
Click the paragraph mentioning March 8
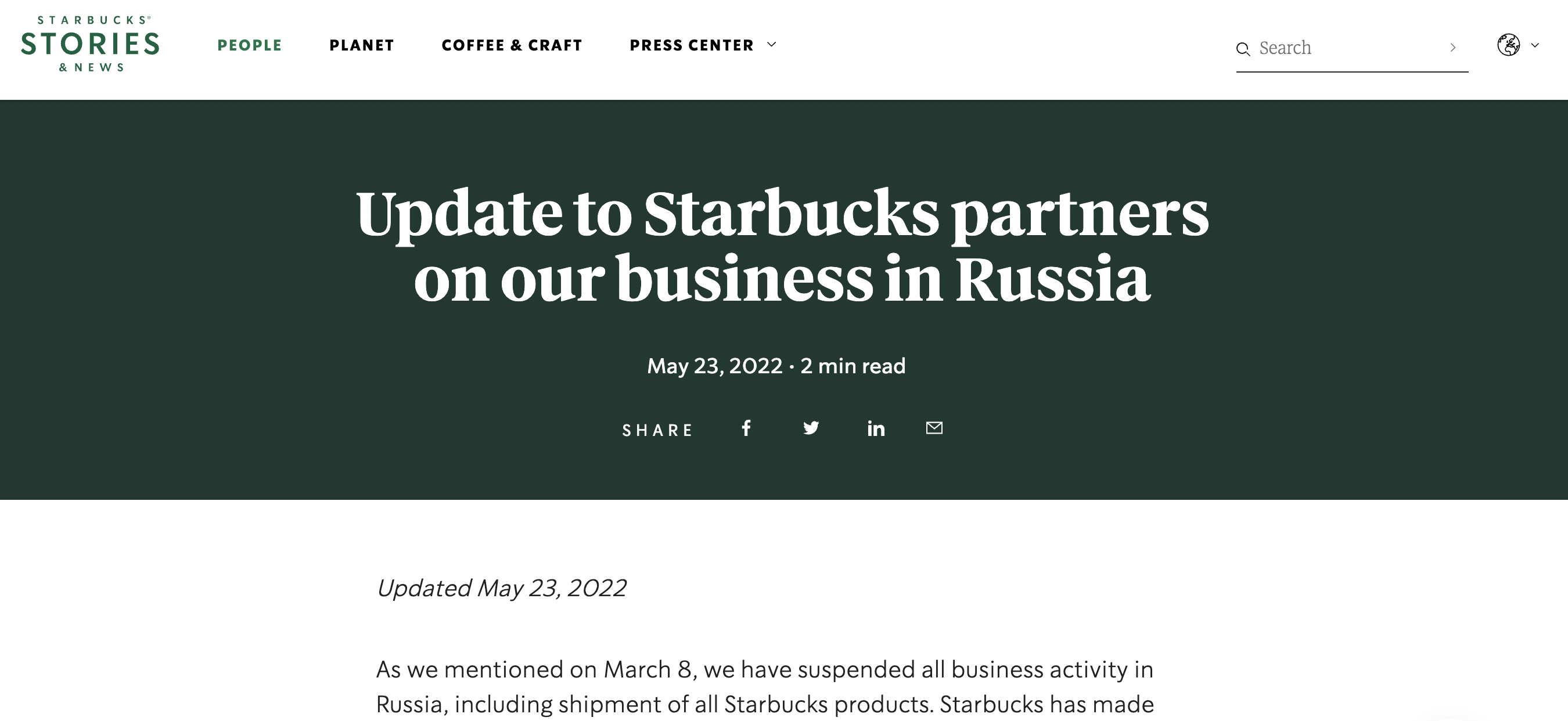[764, 686]
